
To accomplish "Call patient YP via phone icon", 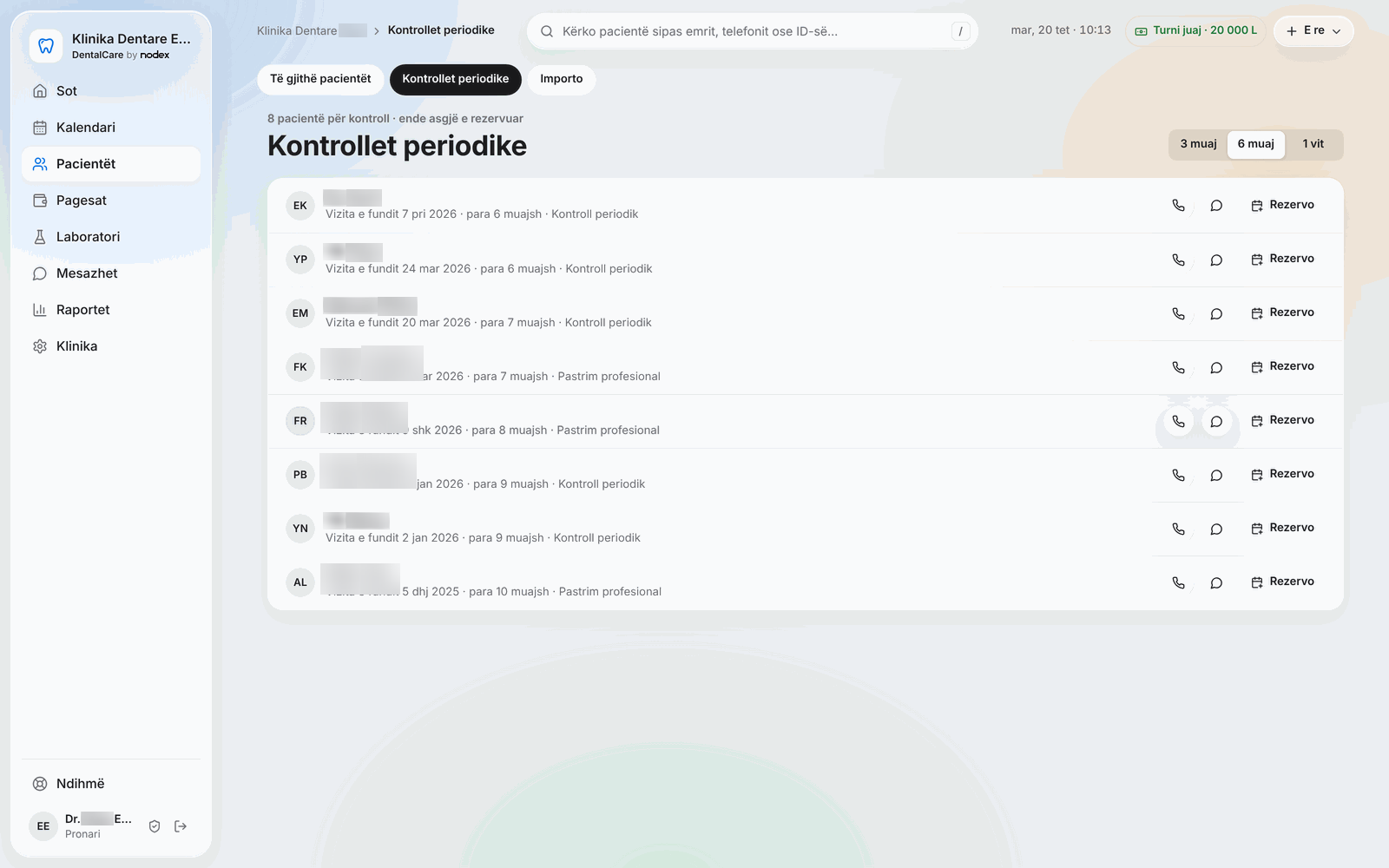I will pyautogui.click(x=1178, y=260).
